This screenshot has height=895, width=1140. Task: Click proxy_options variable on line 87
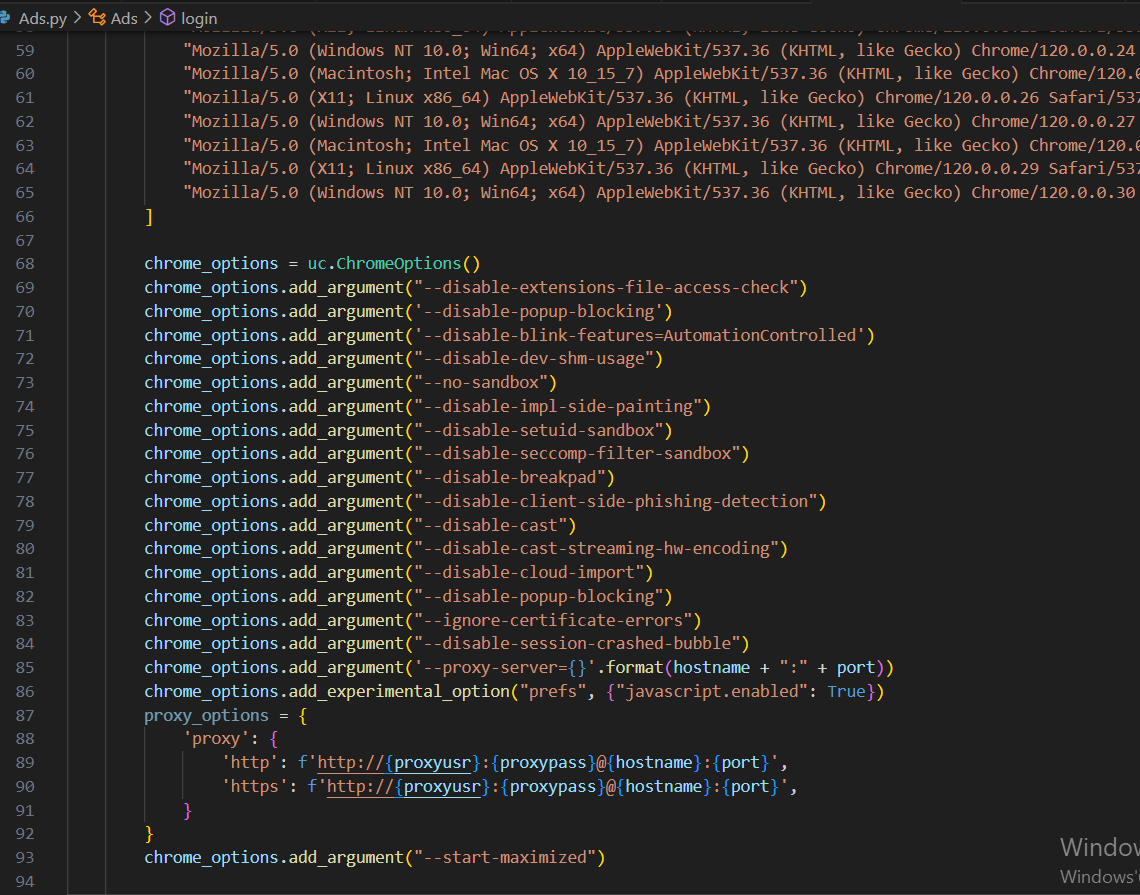[206, 715]
